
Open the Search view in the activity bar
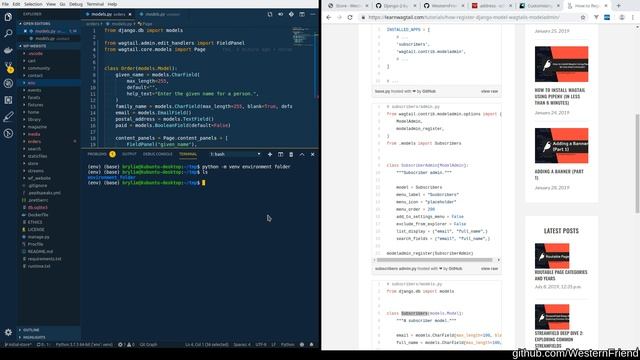pos(8,33)
